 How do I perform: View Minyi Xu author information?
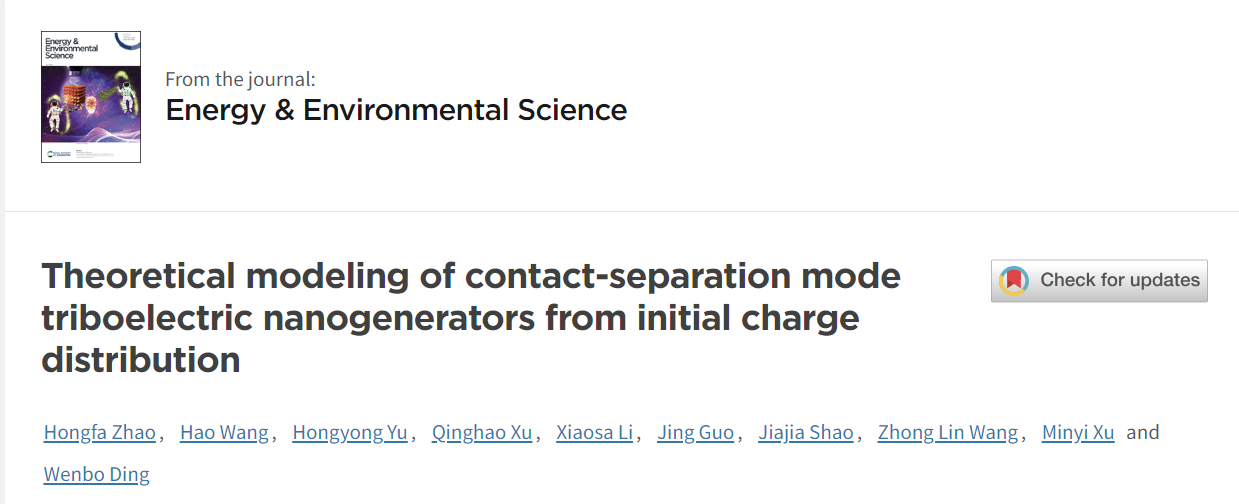click(1078, 433)
